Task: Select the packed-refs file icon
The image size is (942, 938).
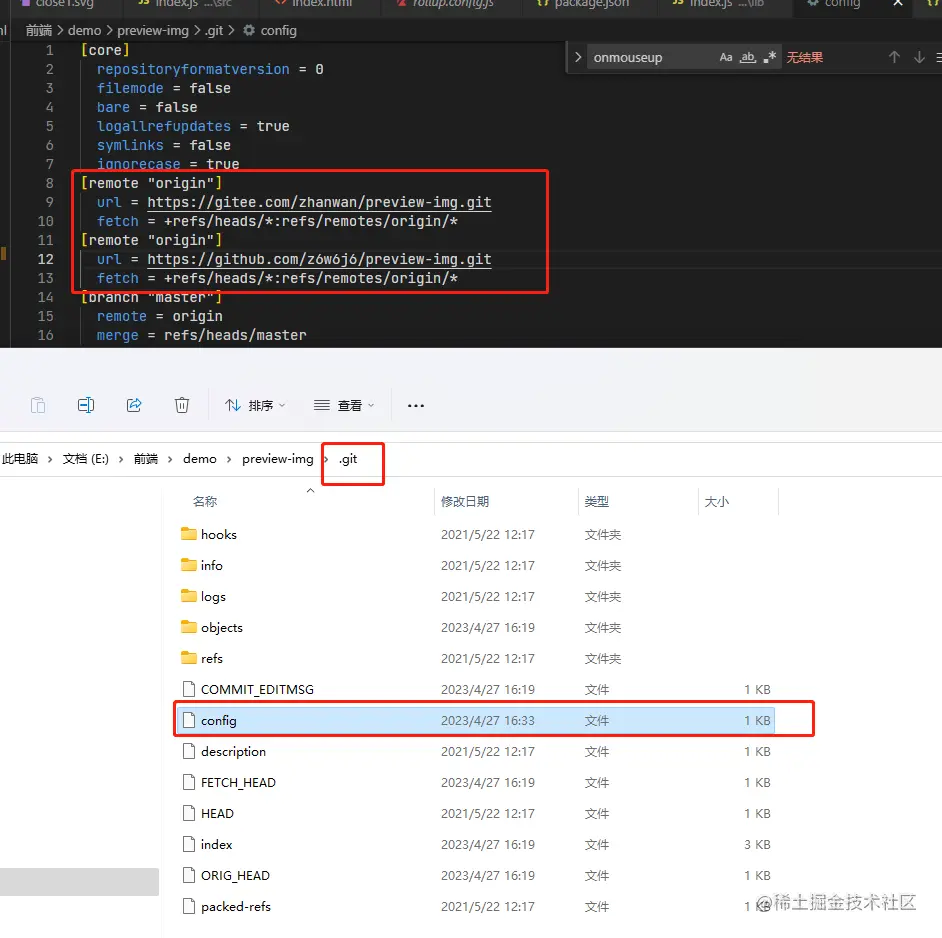Action: pos(189,907)
